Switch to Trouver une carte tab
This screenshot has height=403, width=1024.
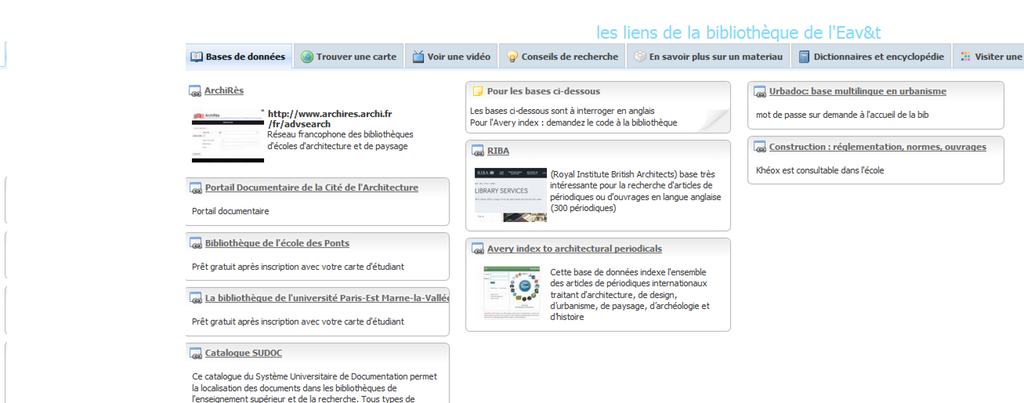click(x=349, y=57)
